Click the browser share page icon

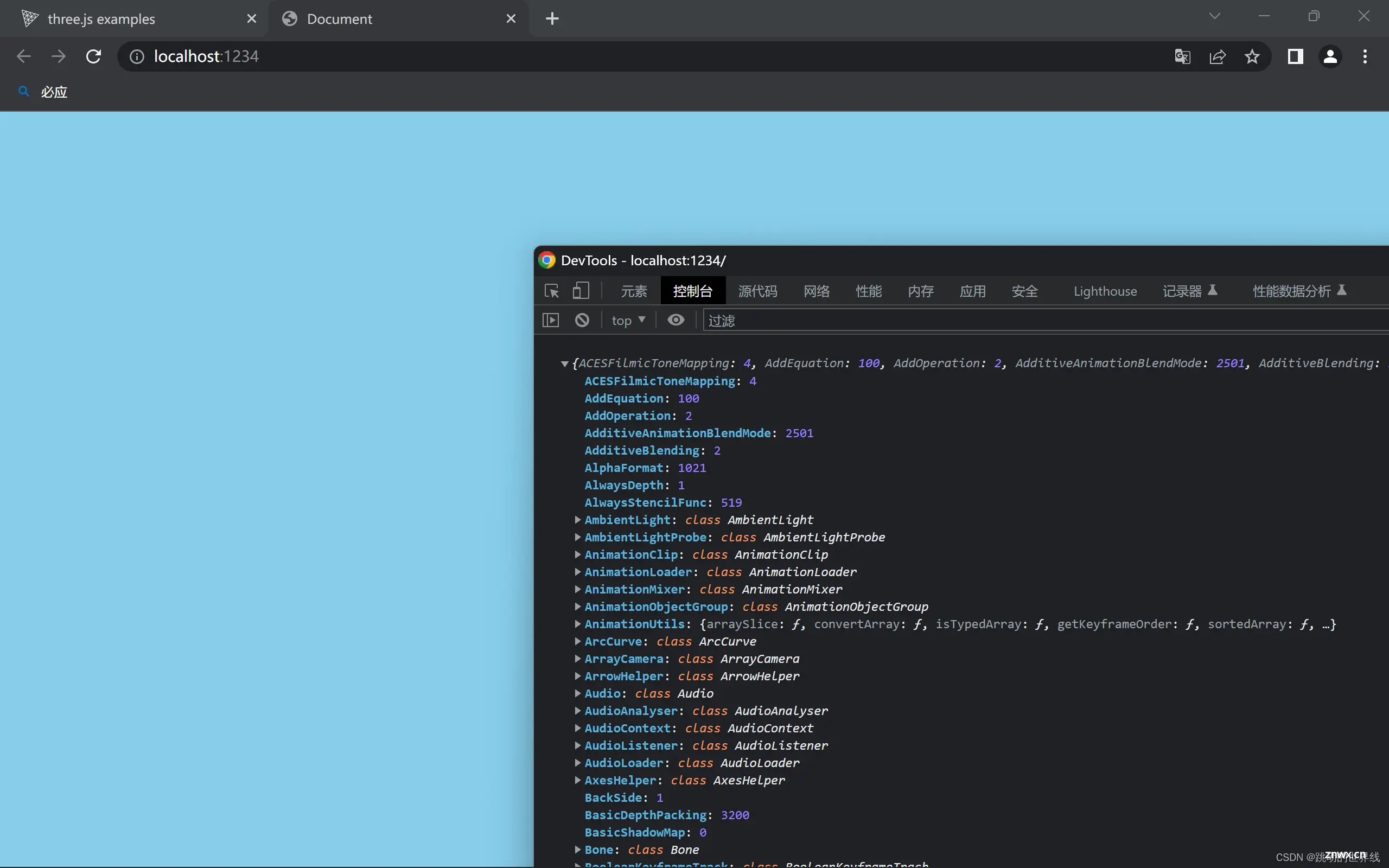pyautogui.click(x=1218, y=56)
